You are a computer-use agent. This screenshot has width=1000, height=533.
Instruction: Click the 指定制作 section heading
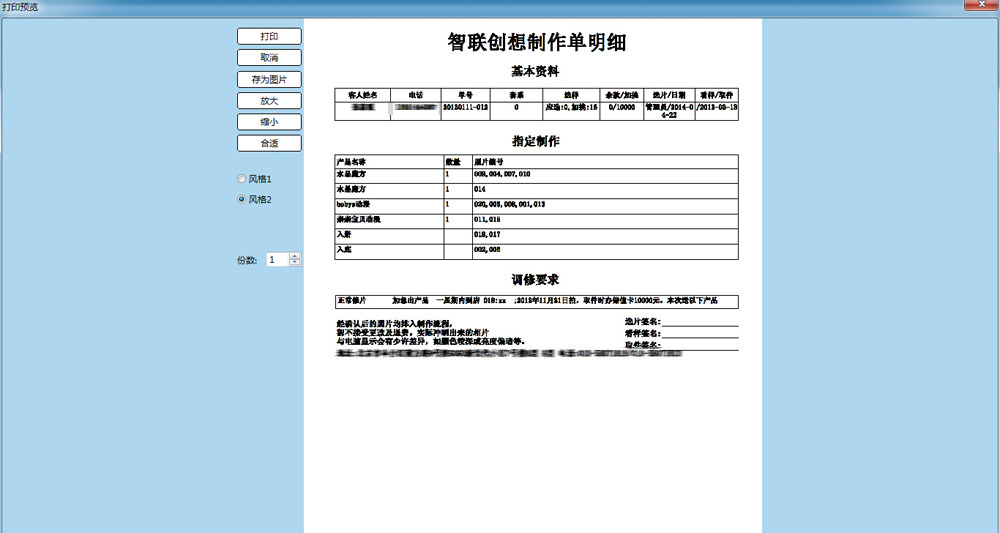[x=535, y=141]
